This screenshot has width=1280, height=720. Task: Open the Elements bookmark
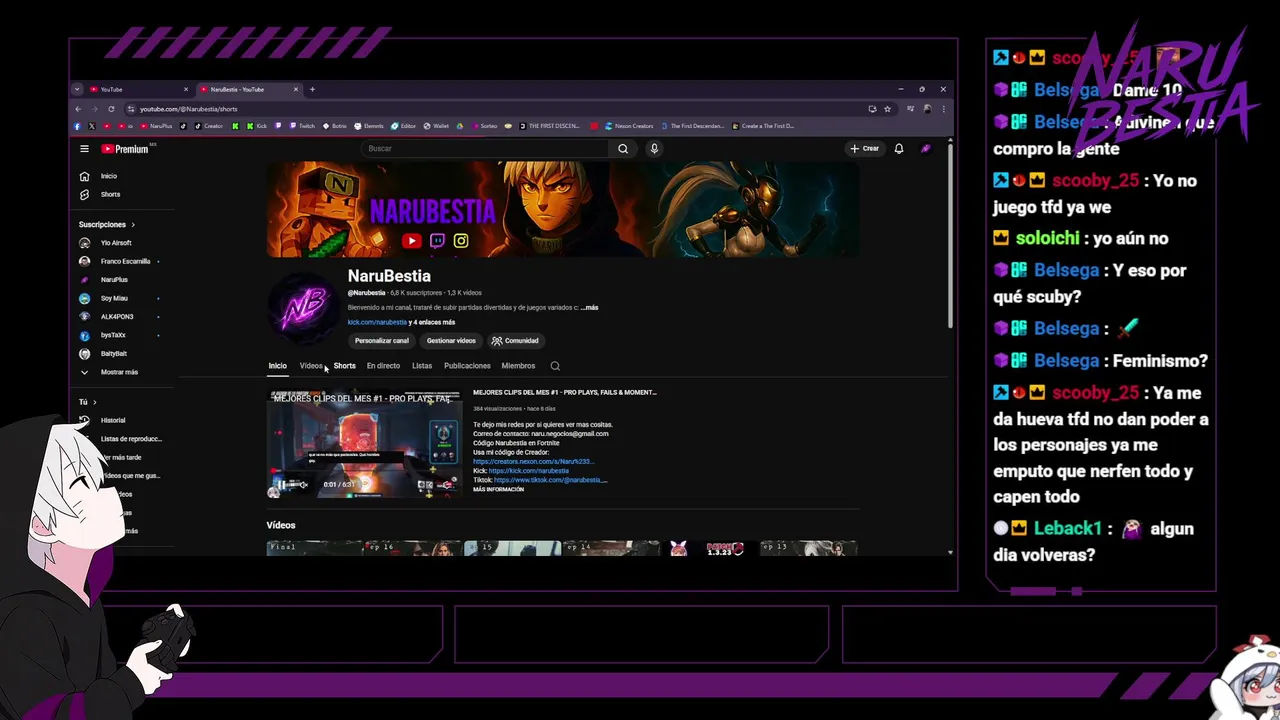[368, 126]
